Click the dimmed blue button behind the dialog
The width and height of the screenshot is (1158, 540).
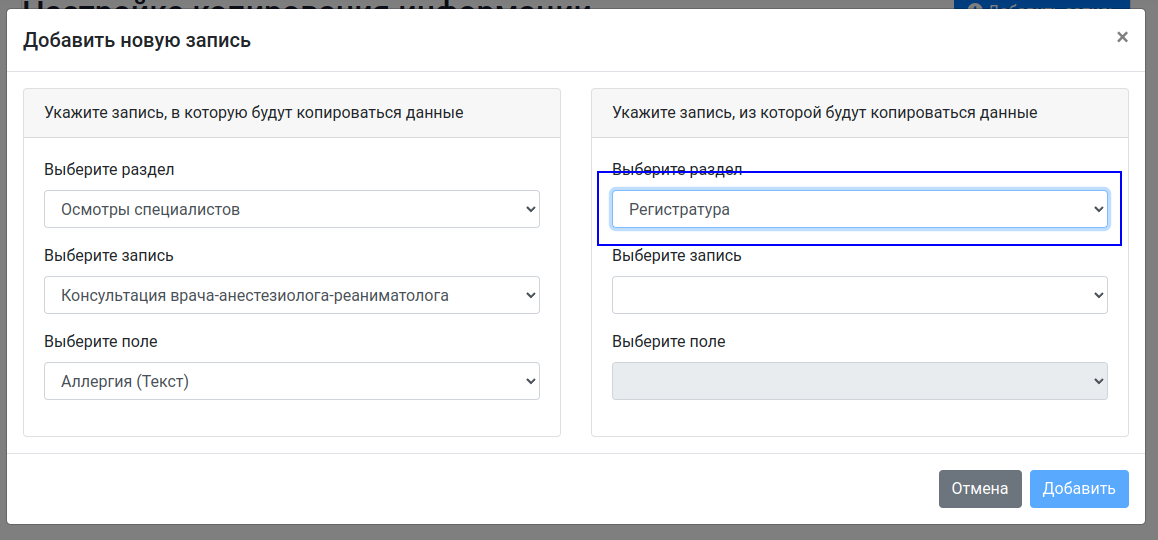[x=1048, y=6]
